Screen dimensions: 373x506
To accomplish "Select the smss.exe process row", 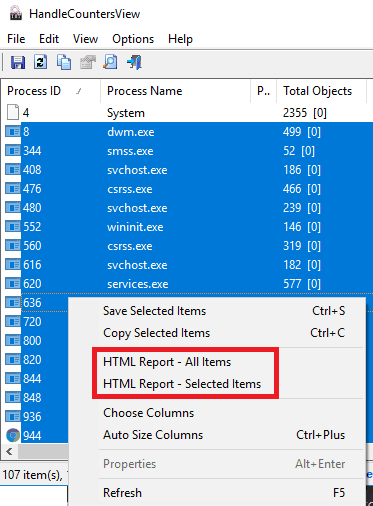I will click(187, 151).
